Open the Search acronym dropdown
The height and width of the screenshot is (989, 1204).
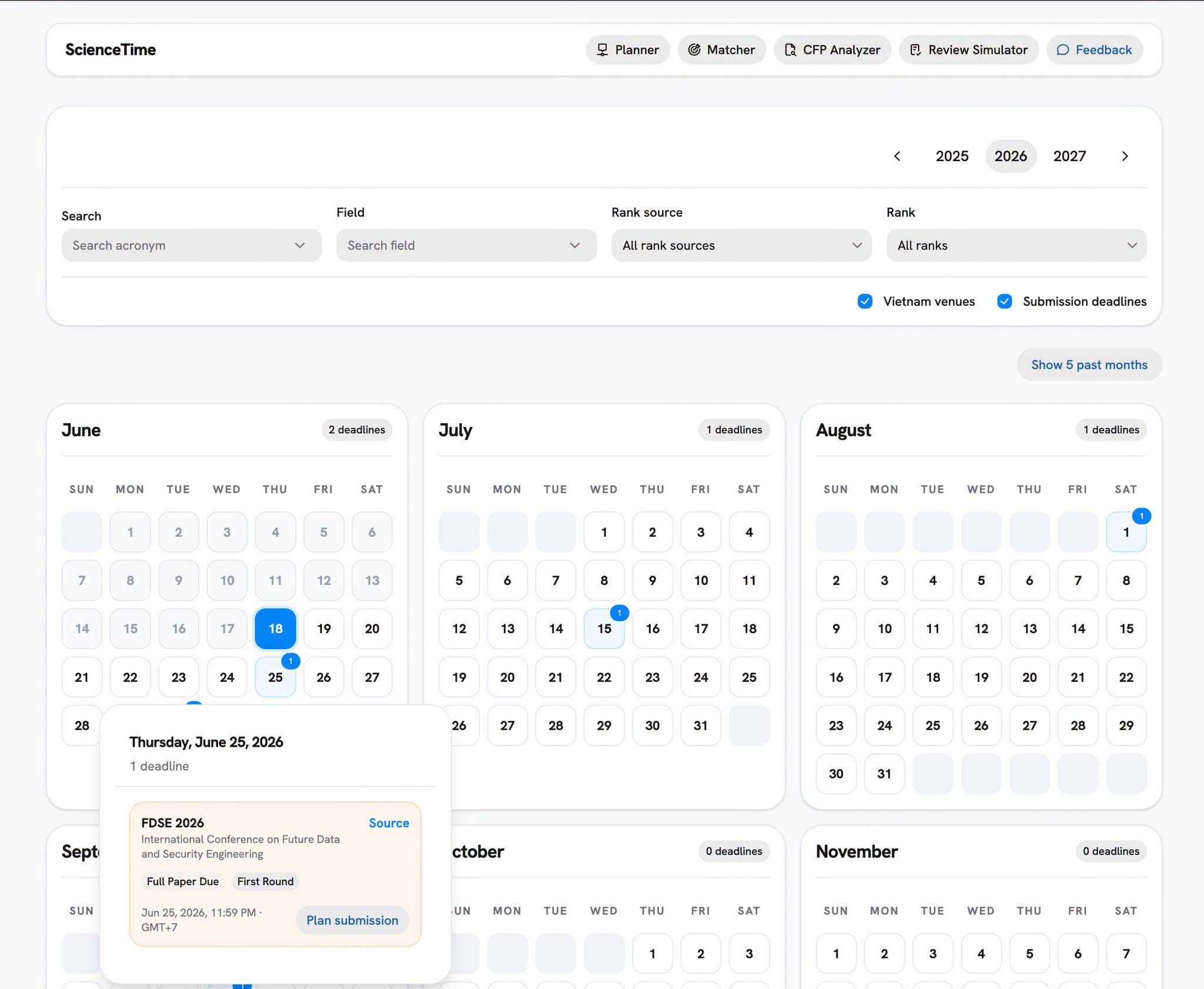[x=192, y=245]
